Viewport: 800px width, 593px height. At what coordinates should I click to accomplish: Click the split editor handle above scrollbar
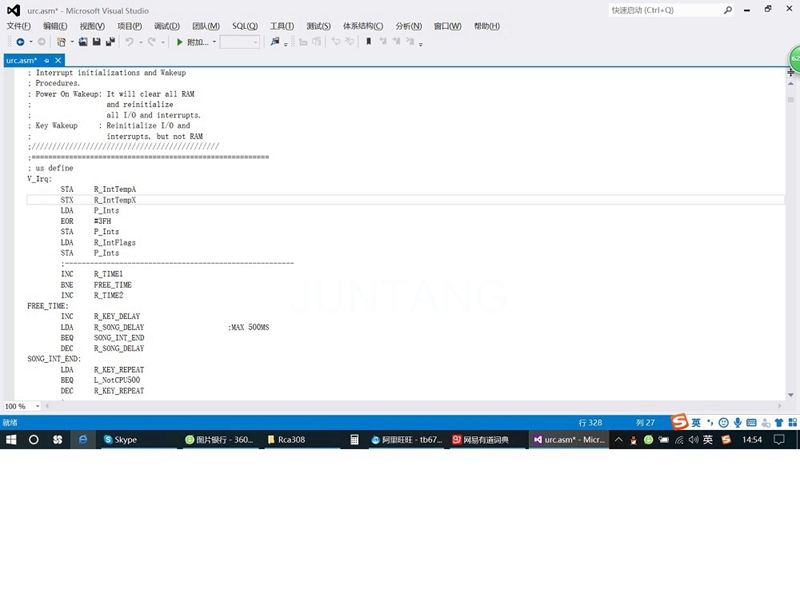click(x=791, y=72)
